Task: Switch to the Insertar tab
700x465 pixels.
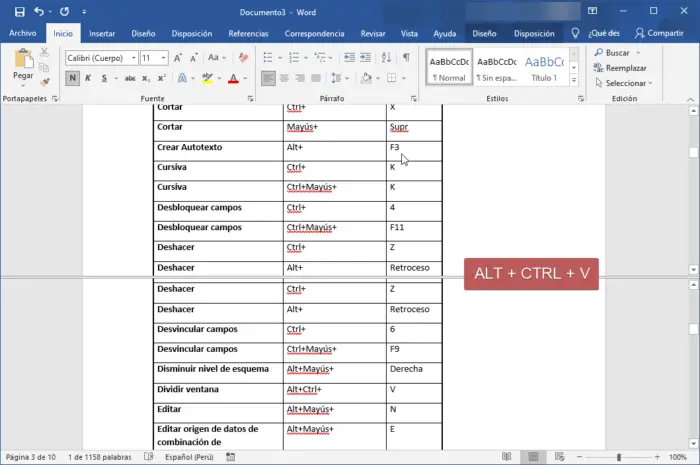Action: (x=102, y=33)
